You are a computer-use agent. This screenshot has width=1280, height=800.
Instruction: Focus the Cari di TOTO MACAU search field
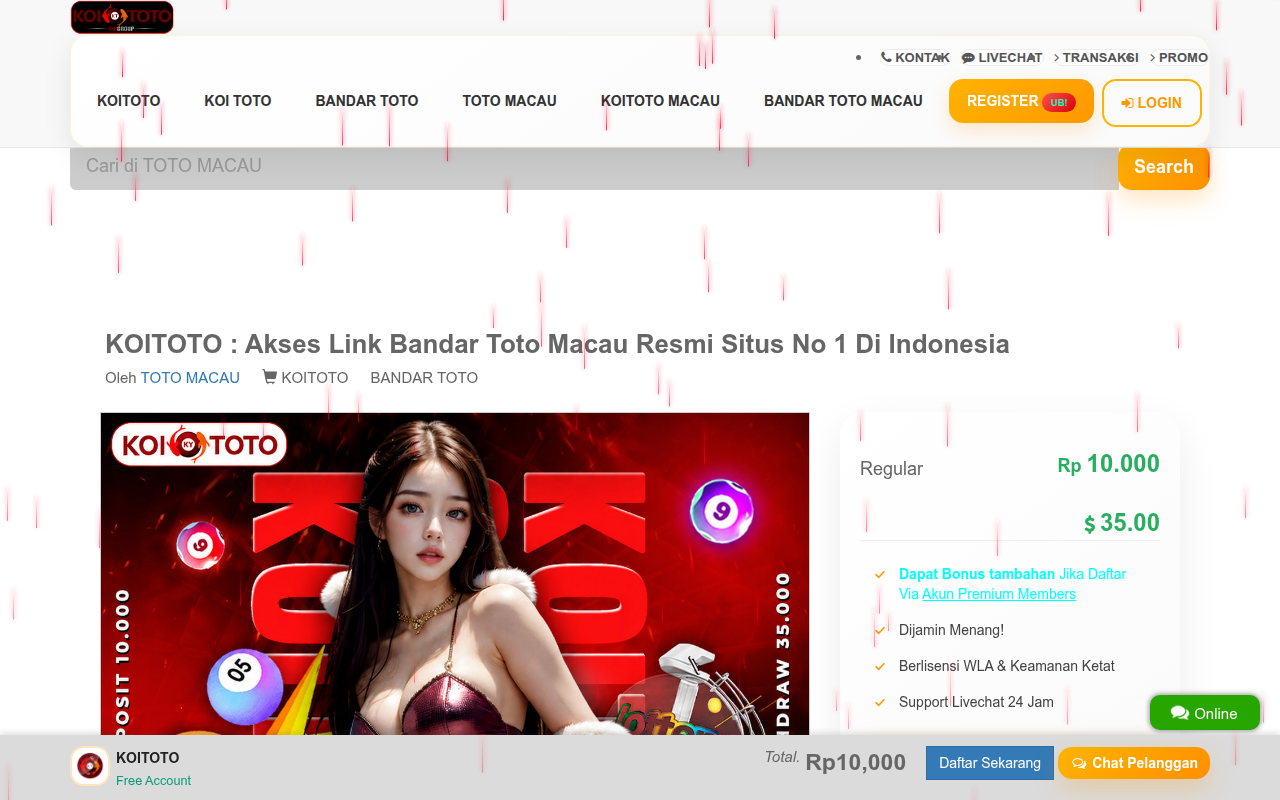[594, 166]
